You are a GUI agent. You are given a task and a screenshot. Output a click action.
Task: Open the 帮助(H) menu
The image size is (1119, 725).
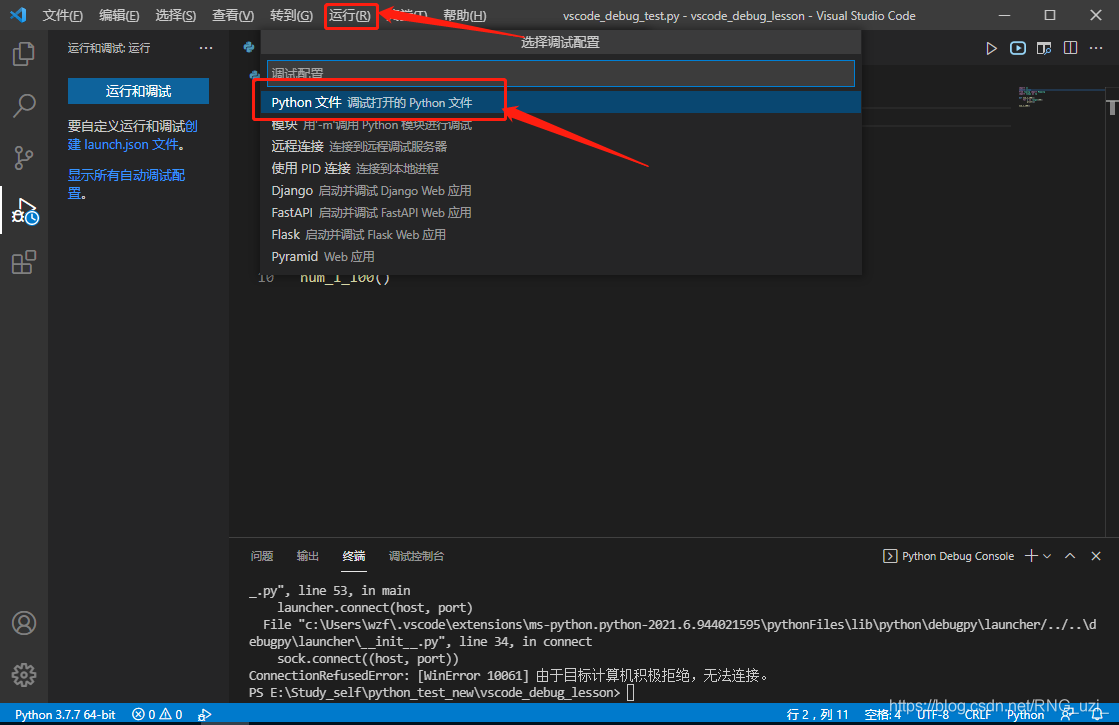[x=465, y=15]
